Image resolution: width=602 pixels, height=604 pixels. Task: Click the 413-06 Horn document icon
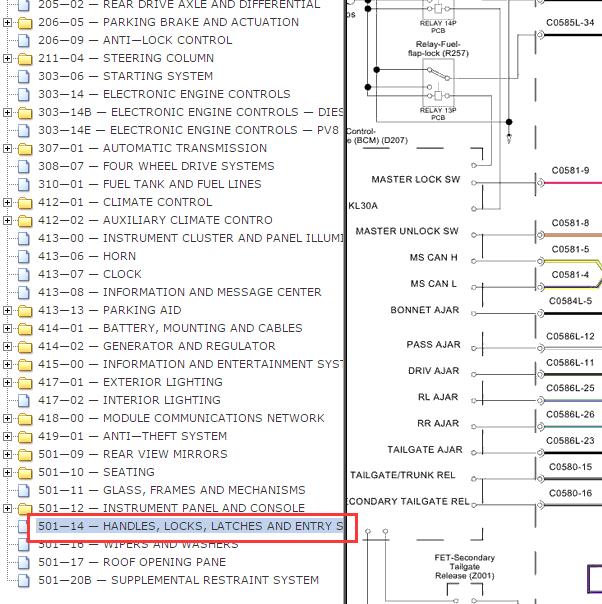click(24, 257)
